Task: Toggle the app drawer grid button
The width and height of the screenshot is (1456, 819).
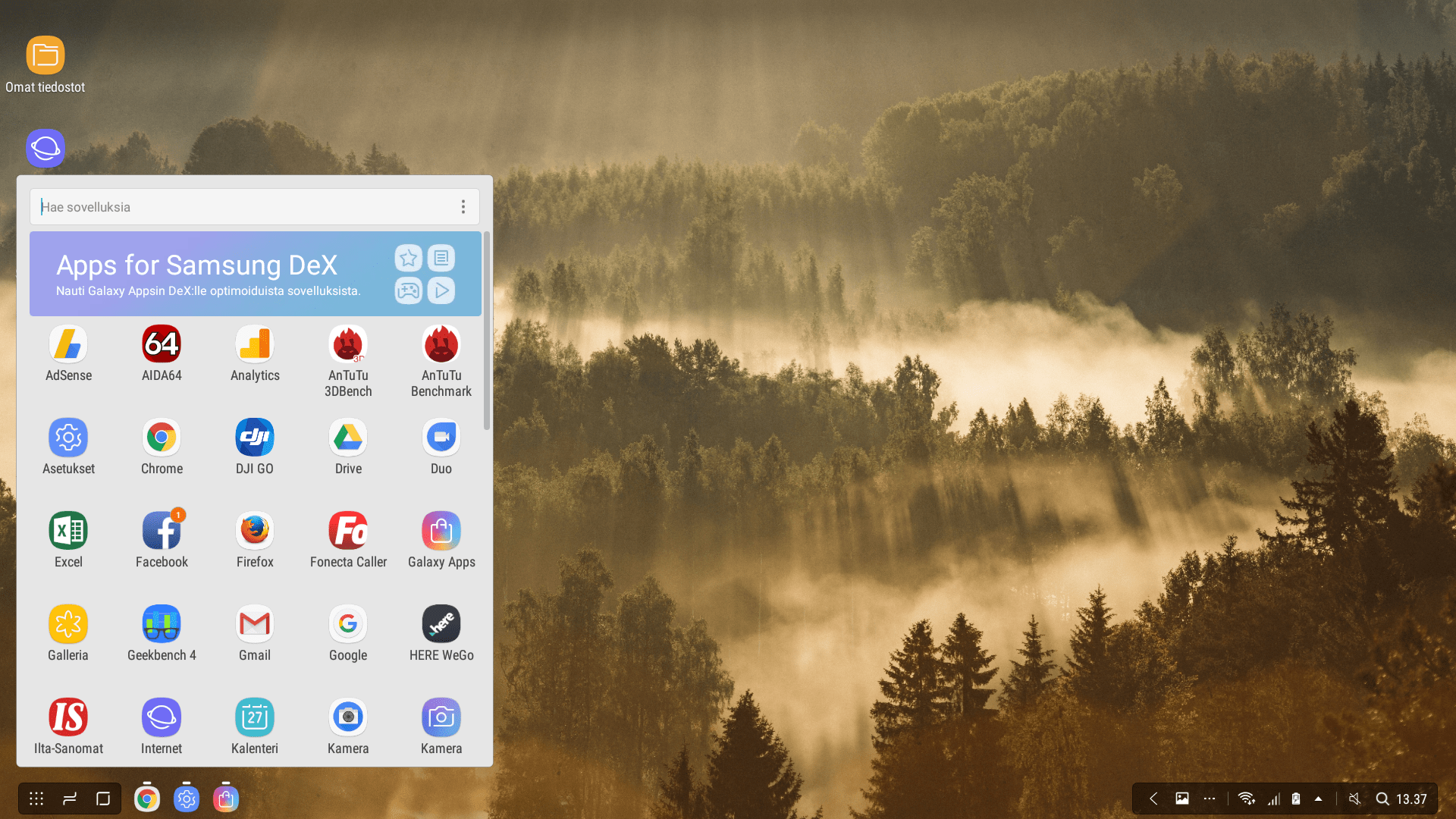Action: tap(36, 799)
